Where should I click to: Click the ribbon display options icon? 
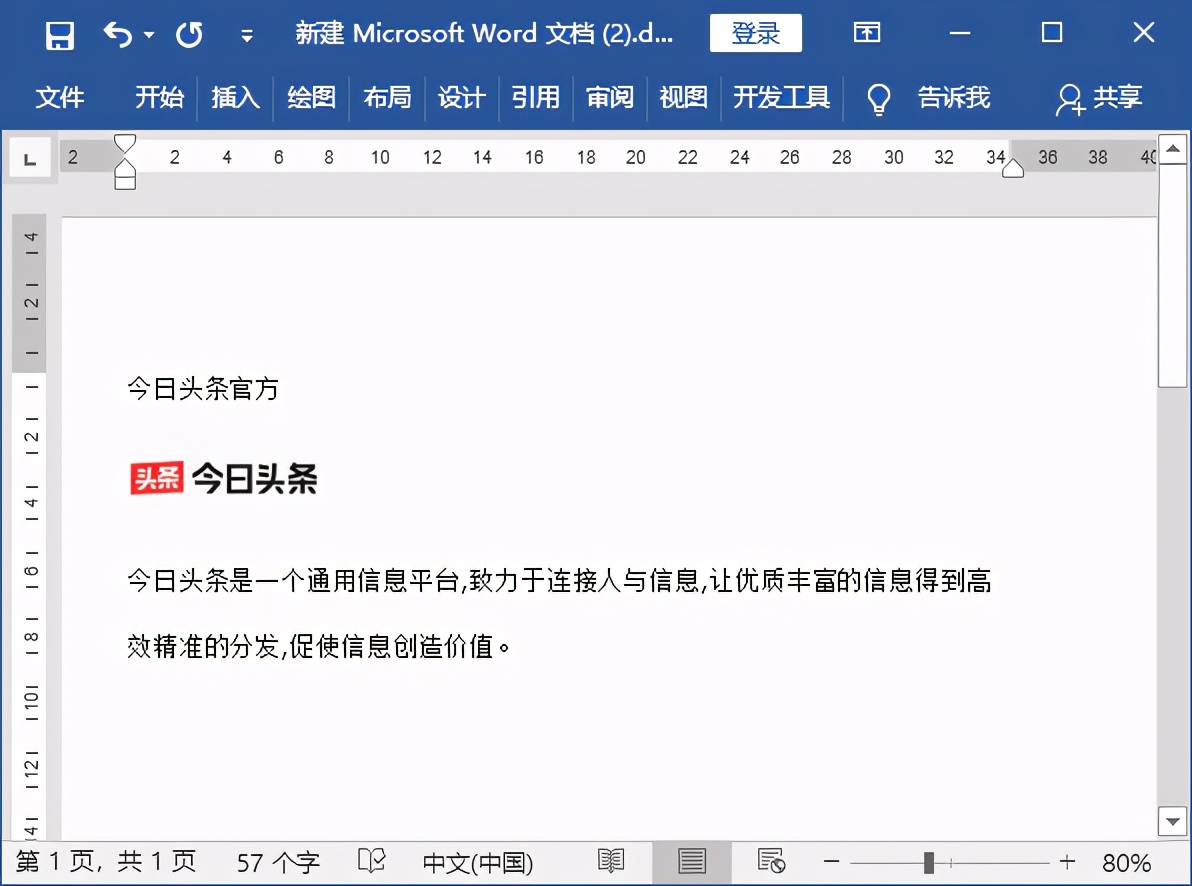pos(866,33)
